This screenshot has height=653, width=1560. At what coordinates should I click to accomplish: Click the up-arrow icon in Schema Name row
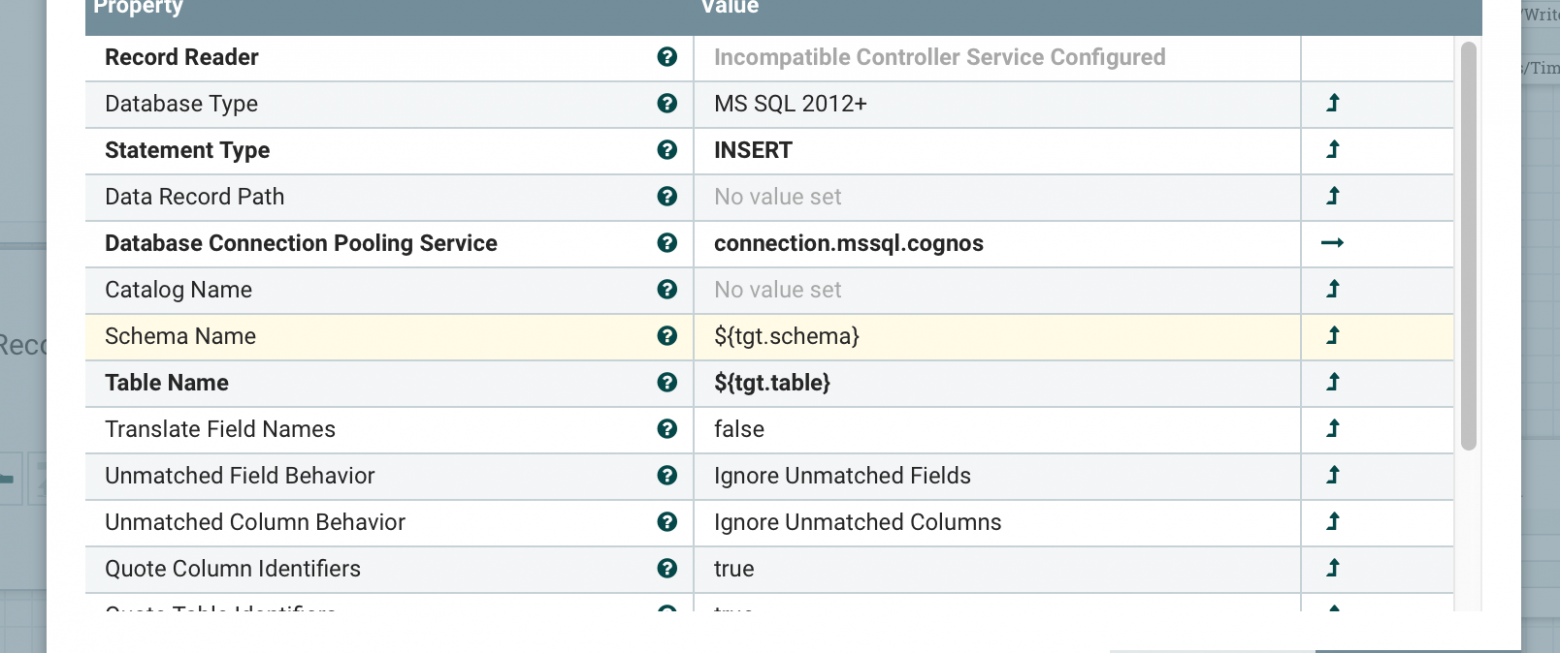click(1332, 336)
